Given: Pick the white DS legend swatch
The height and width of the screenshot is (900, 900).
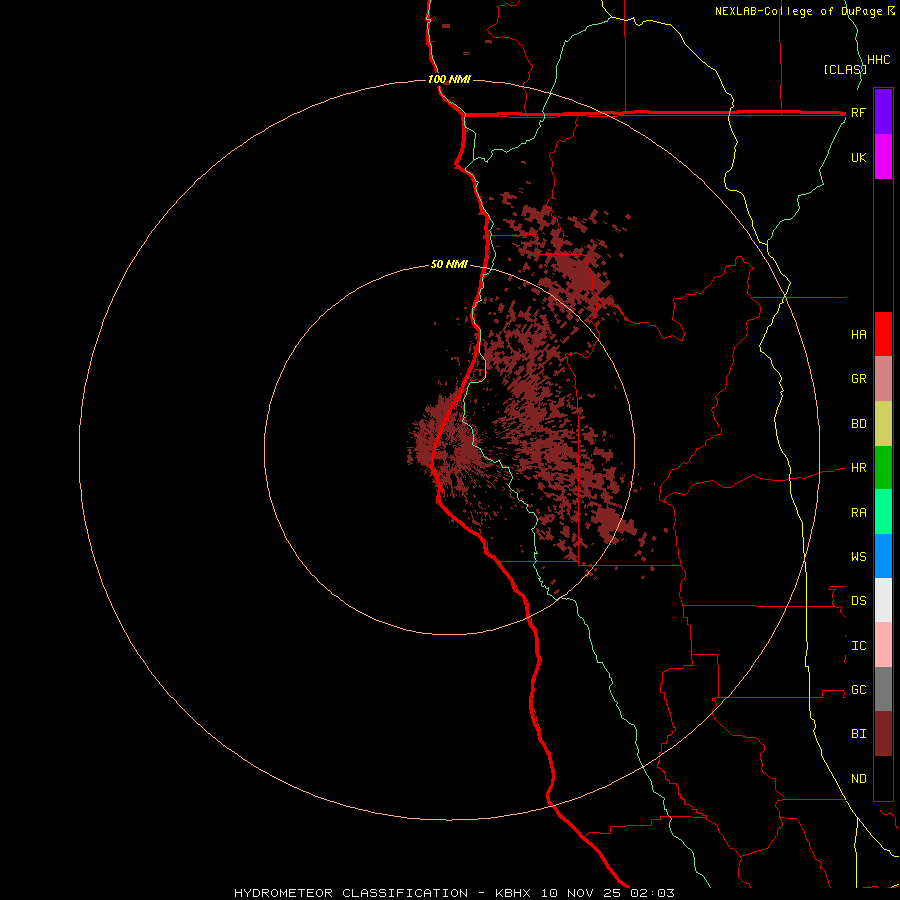Looking at the screenshot, I should pos(883,600).
